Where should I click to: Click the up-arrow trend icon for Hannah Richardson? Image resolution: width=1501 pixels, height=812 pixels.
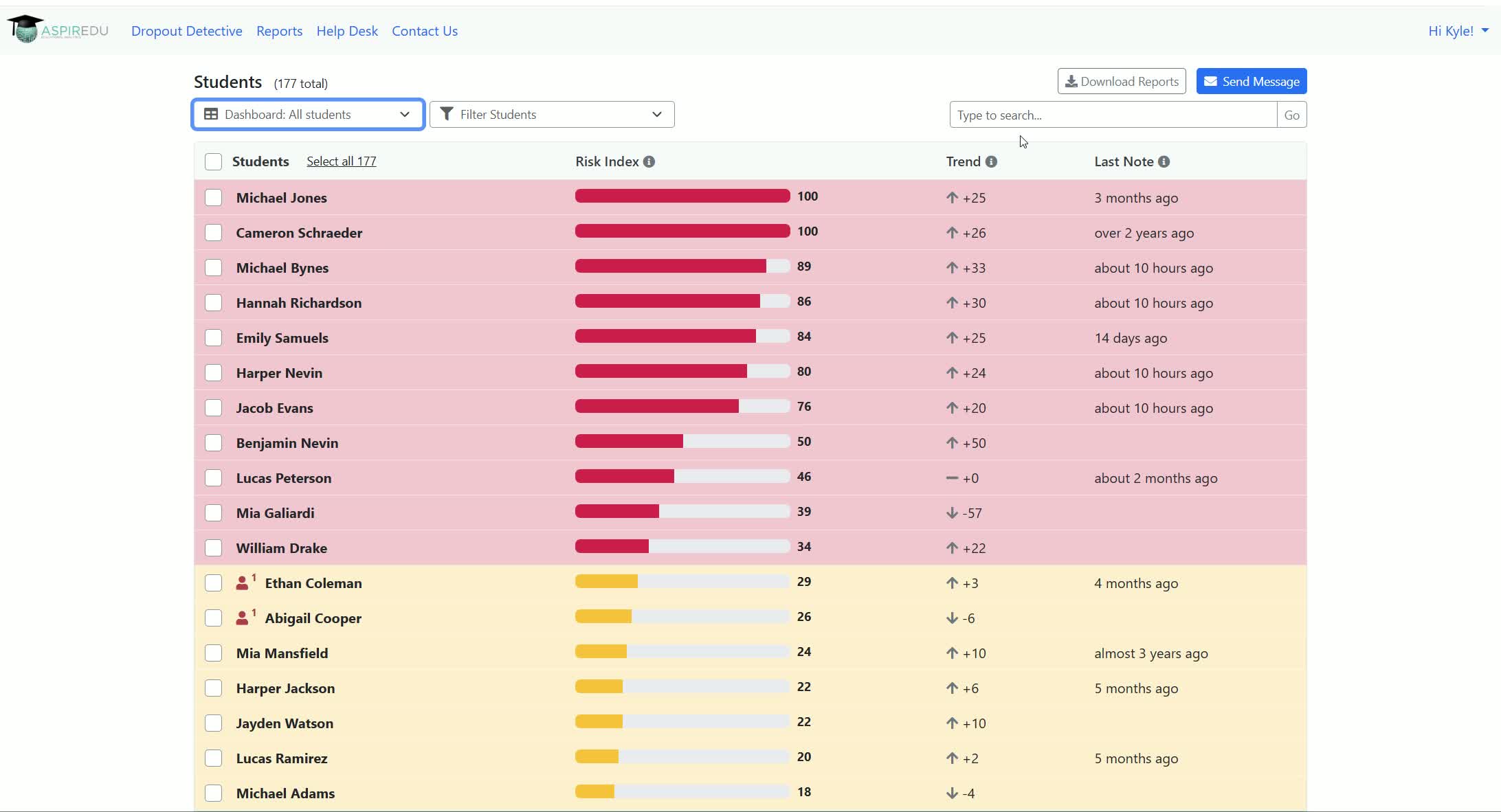[x=952, y=303]
